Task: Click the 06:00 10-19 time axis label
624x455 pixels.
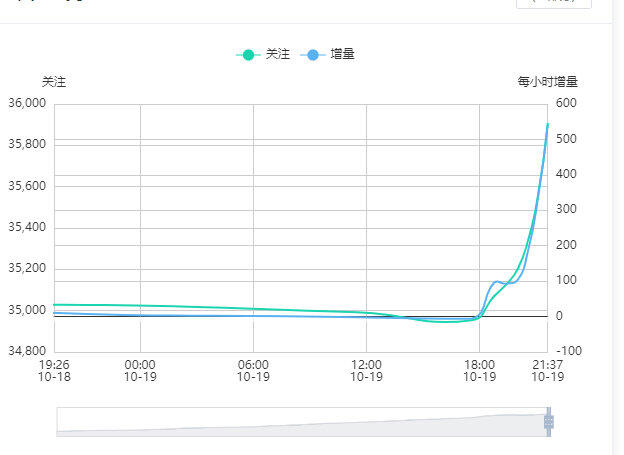Action: pos(254,371)
